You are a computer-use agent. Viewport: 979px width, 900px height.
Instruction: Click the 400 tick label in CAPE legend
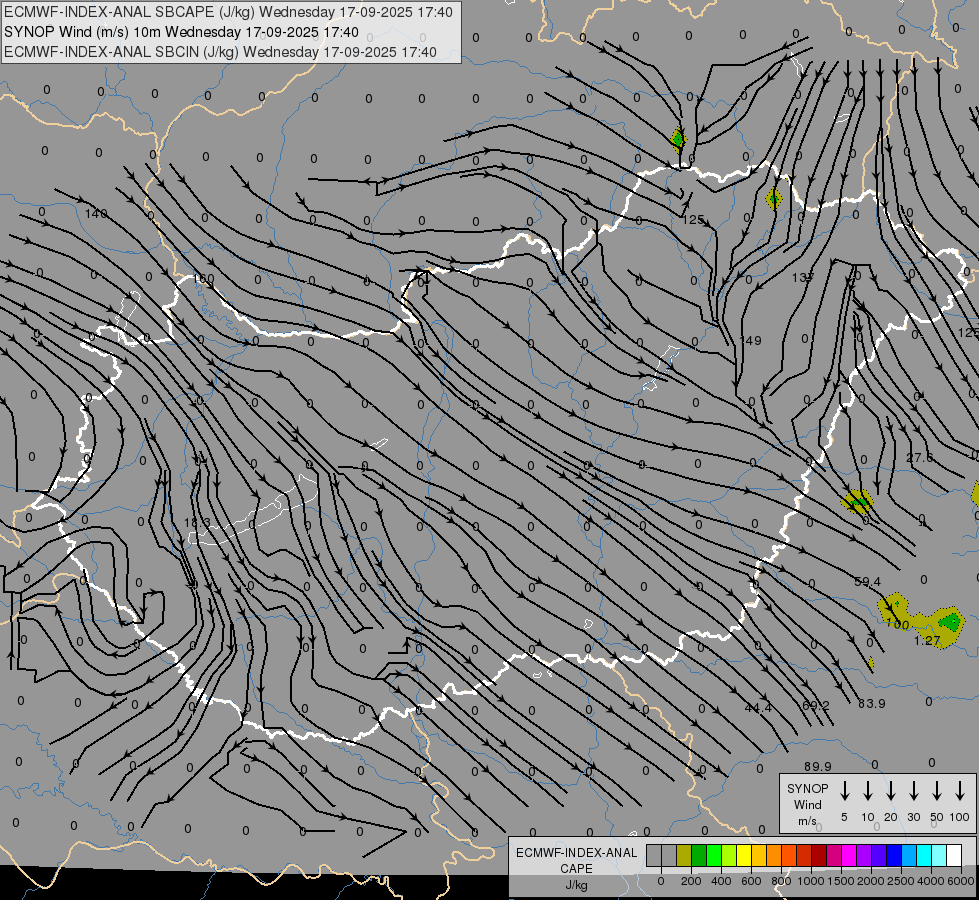click(721, 881)
